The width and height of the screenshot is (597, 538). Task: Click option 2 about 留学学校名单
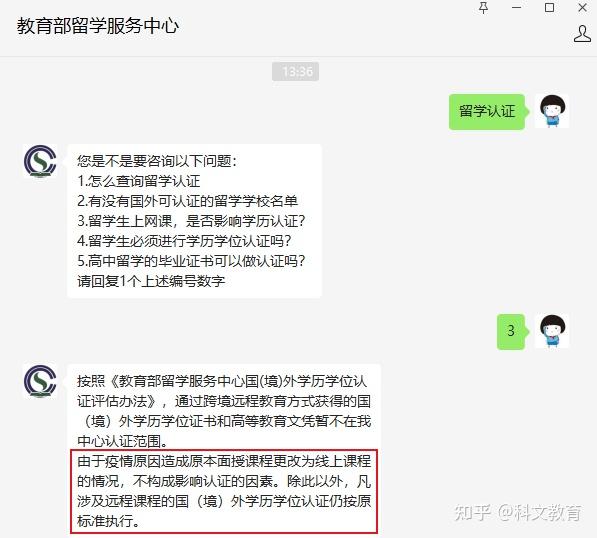[x=187, y=201]
